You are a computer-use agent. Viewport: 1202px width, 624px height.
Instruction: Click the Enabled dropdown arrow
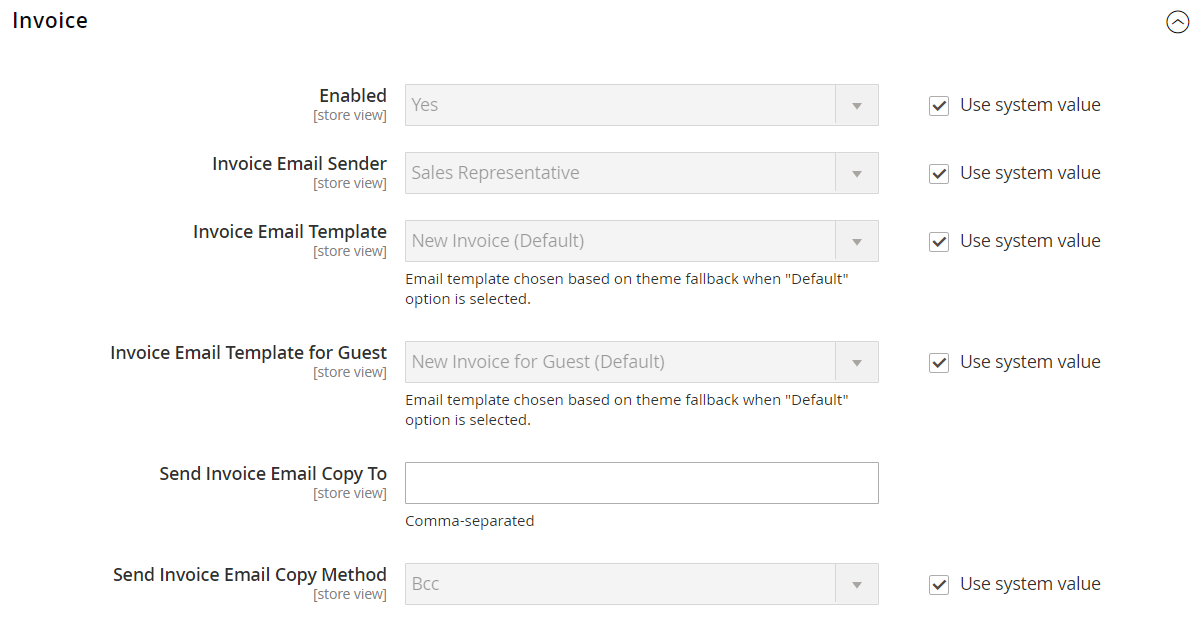(x=857, y=105)
